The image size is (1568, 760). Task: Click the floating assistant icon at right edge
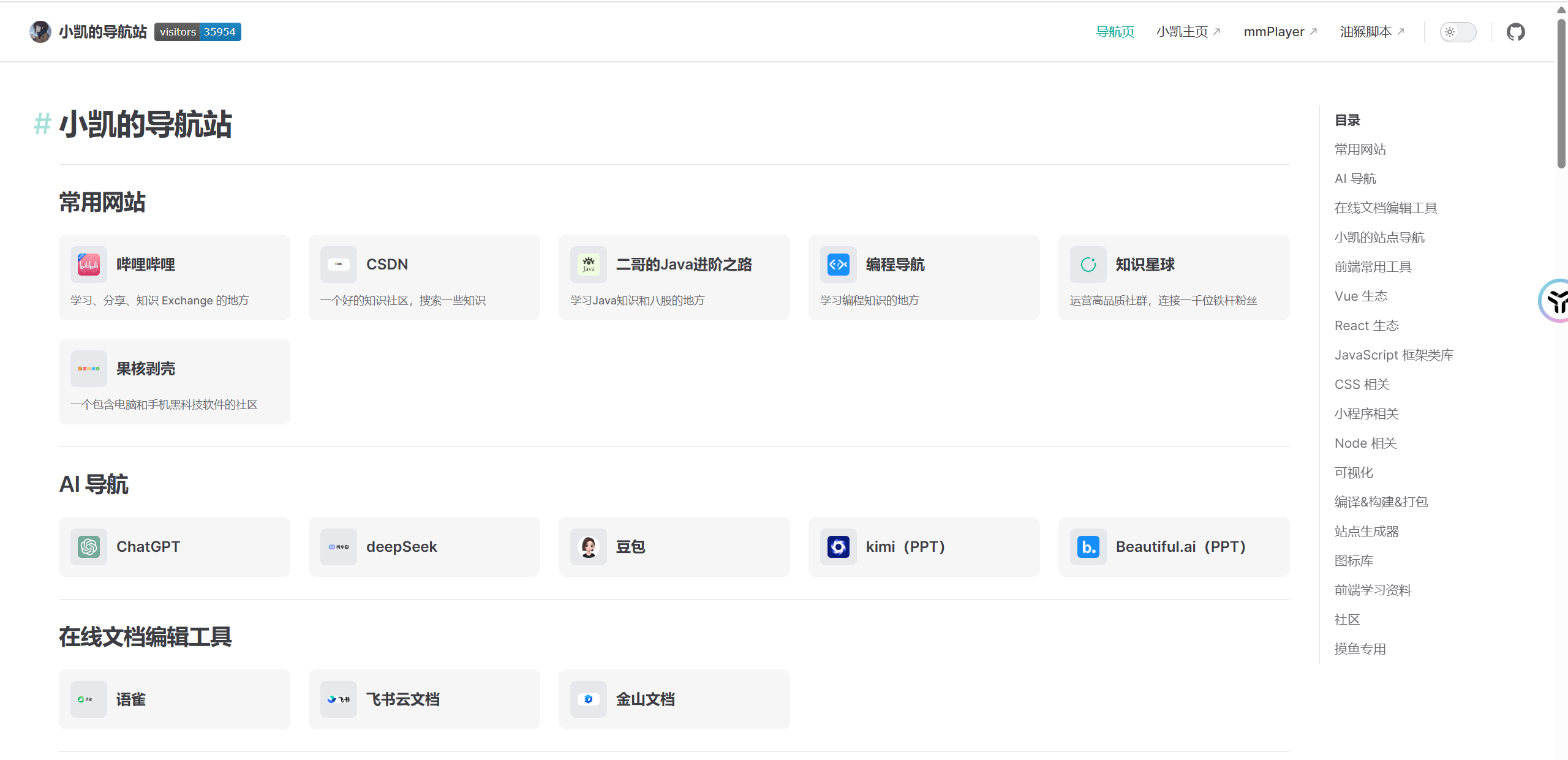(1556, 301)
